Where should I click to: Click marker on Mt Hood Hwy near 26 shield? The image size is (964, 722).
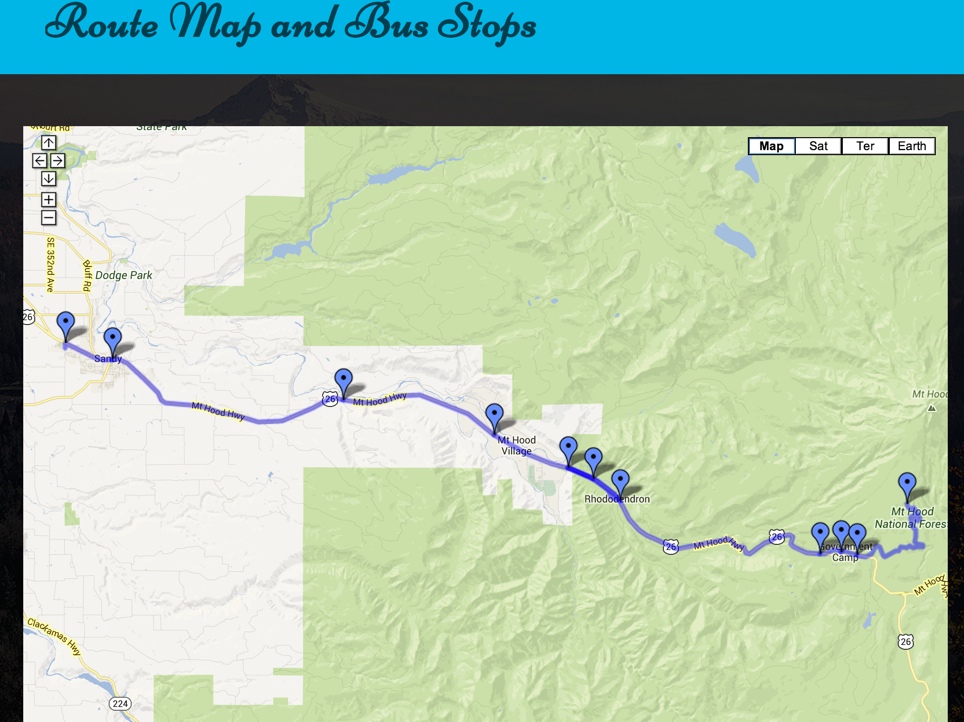(x=343, y=383)
